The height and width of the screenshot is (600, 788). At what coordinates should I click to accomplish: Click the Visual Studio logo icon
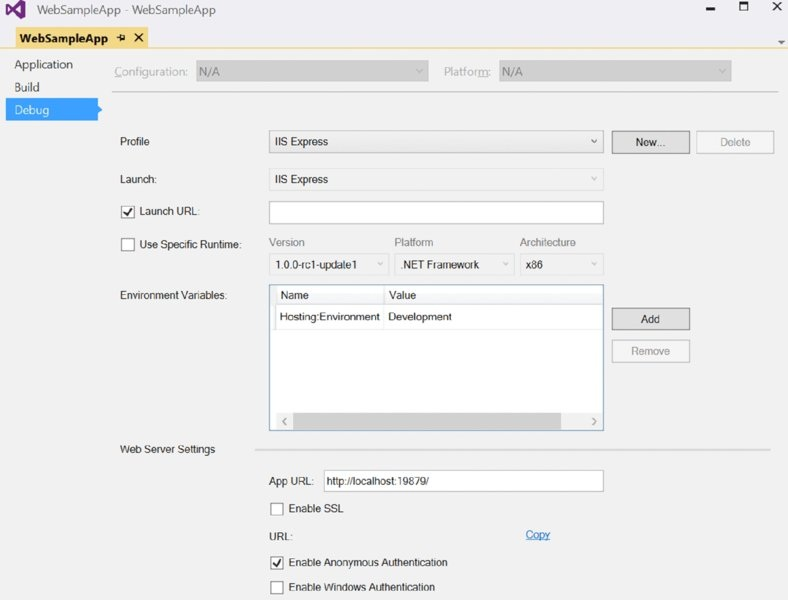[x=16, y=10]
